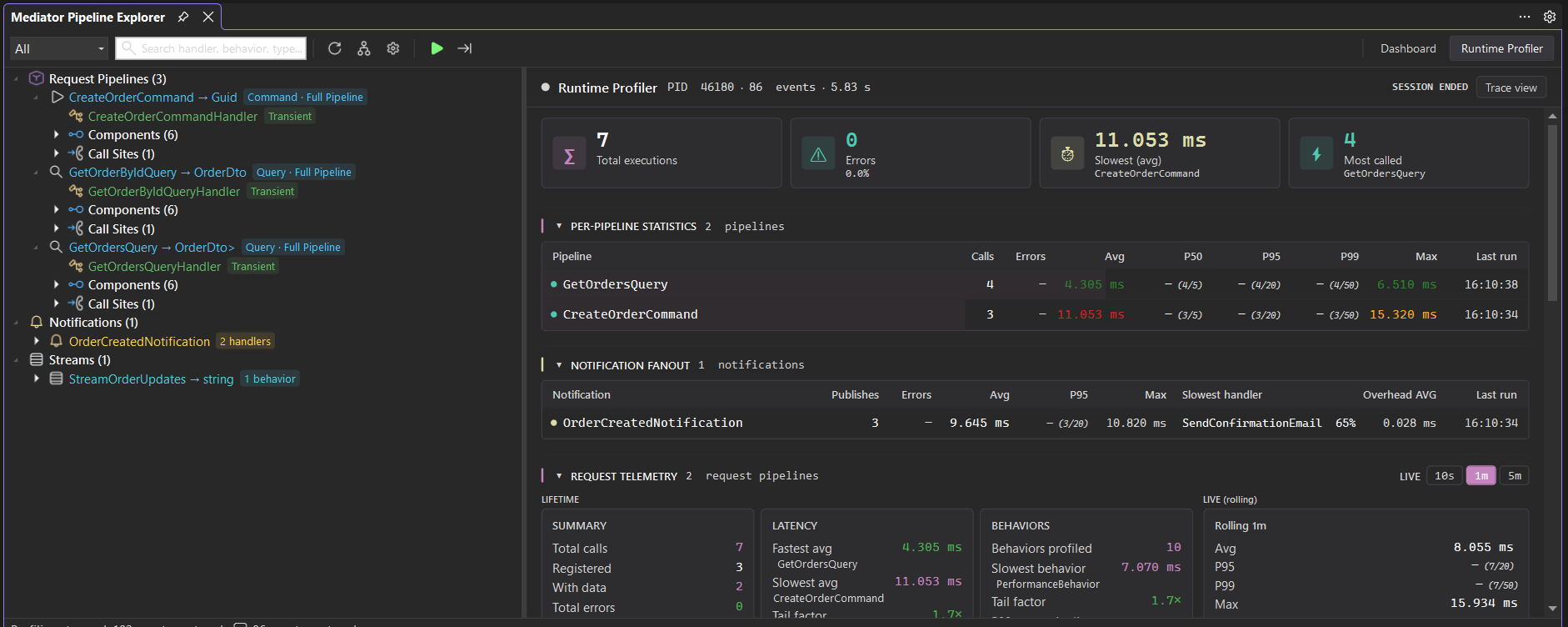The image size is (1568, 627).
Task: Open the ellipsis overflow menu top right
Action: point(1525,17)
